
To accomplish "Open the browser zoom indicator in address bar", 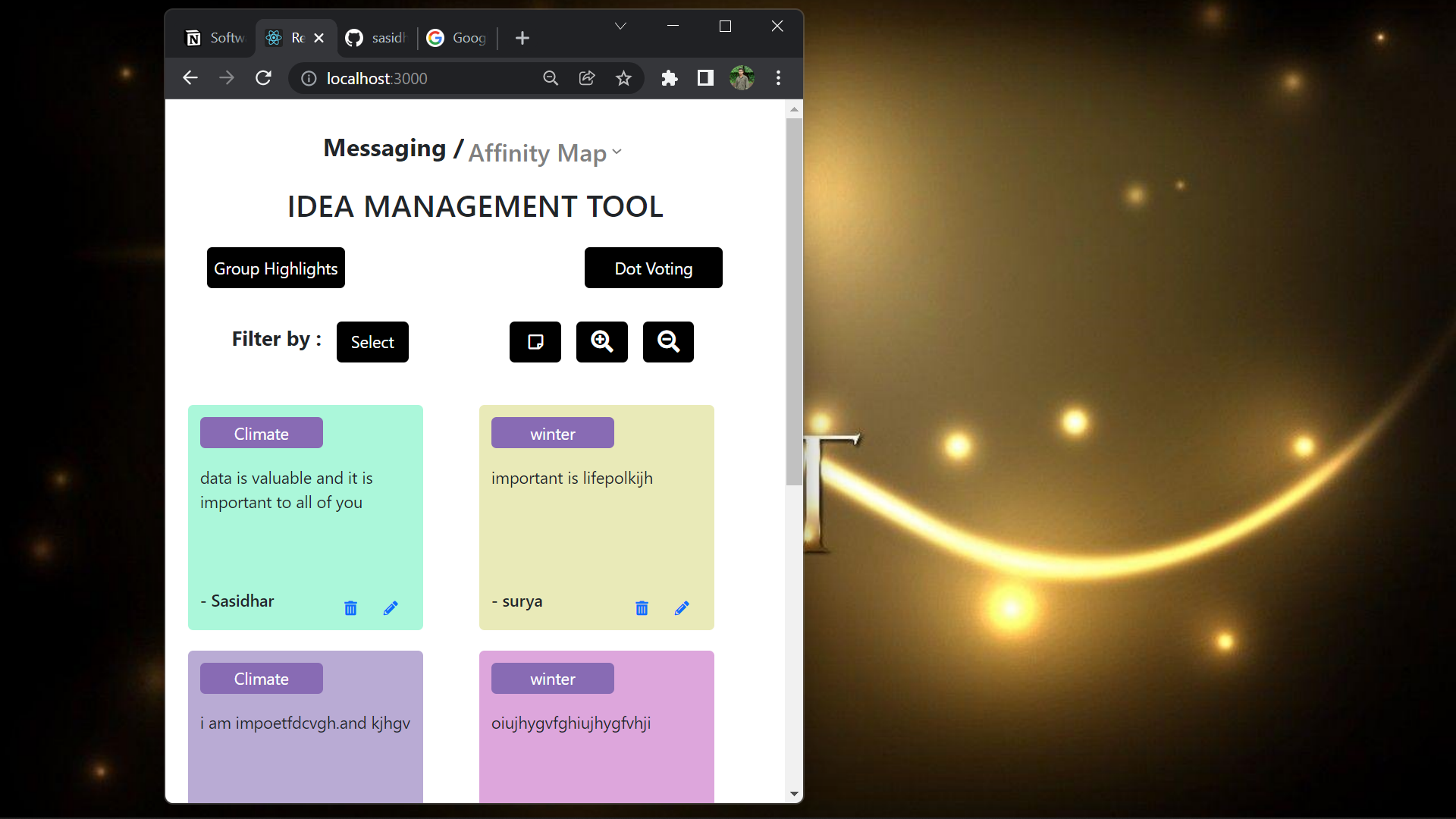I will (551, 78).
